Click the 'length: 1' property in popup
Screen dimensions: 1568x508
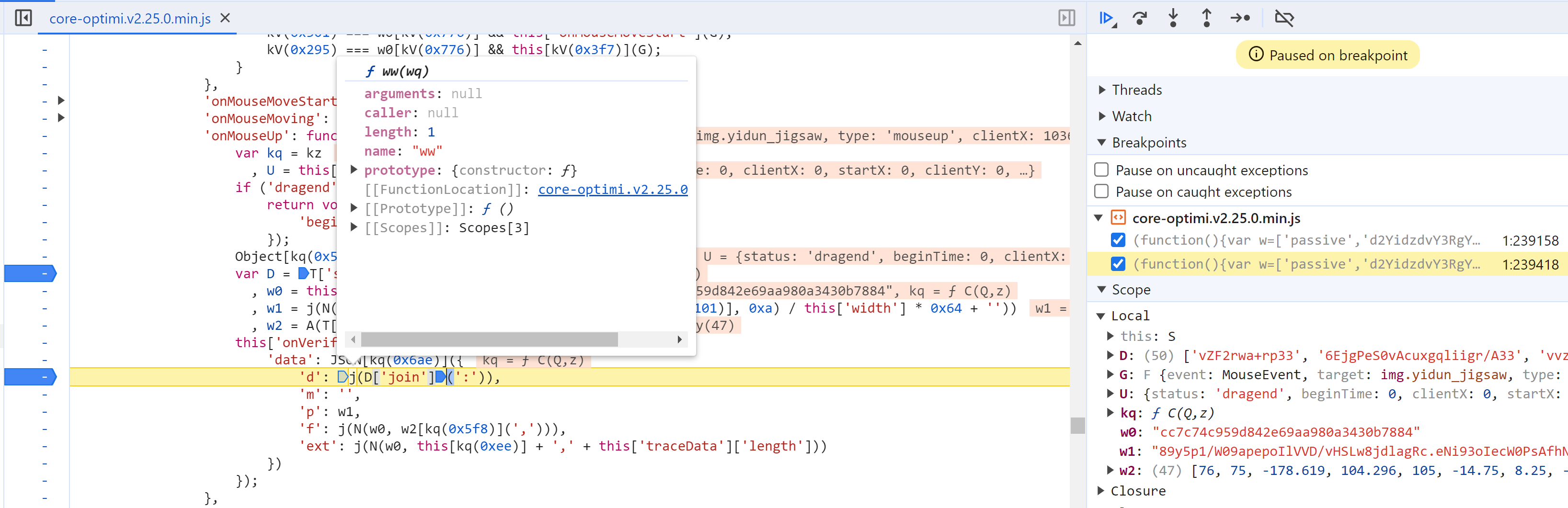(x=399, y=131)
